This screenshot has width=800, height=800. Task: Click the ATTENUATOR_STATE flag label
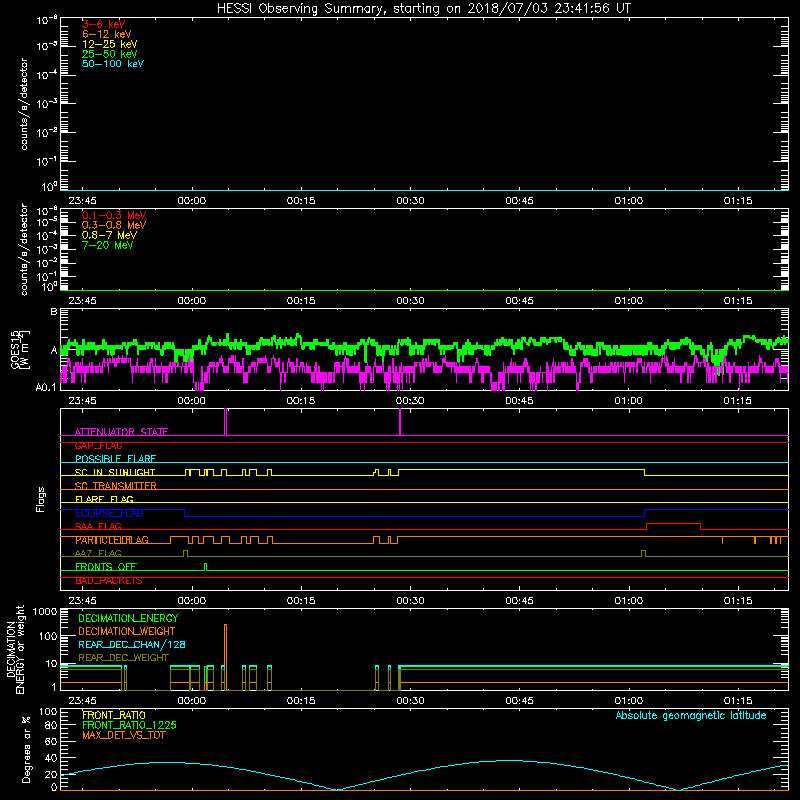121,432
